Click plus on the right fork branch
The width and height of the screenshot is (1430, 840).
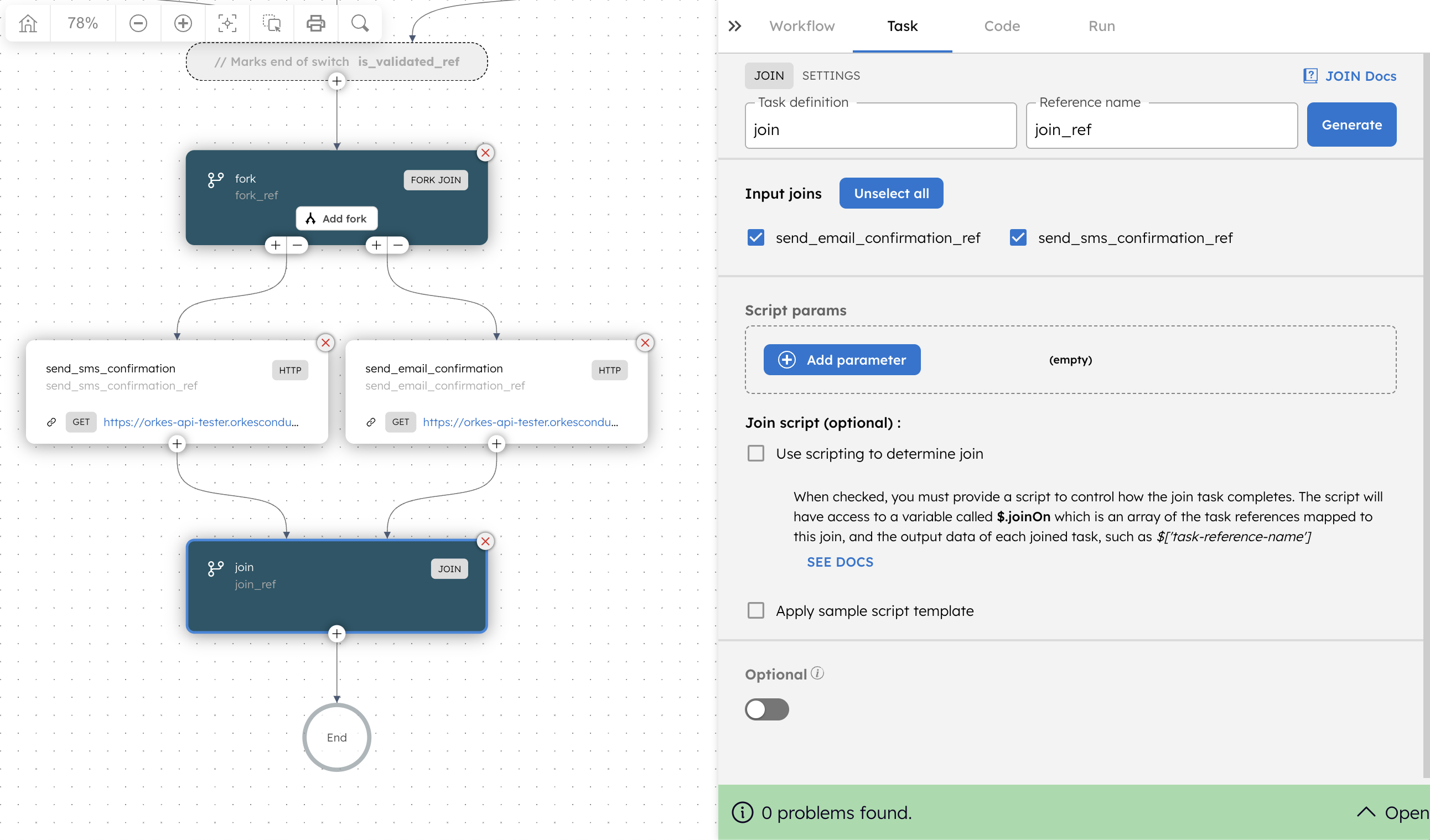[376, 245]
